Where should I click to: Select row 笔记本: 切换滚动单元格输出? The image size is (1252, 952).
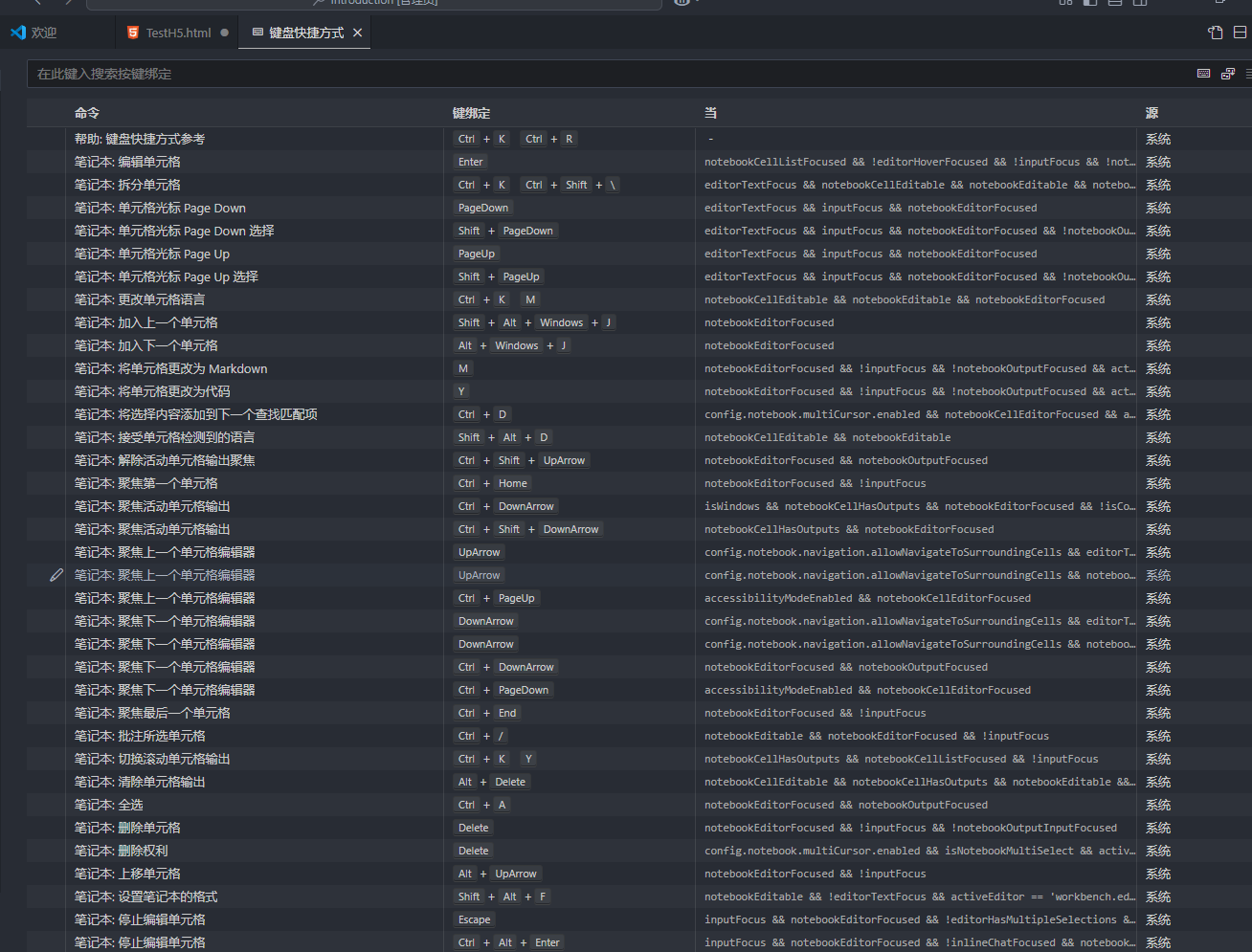pos(639,759)
